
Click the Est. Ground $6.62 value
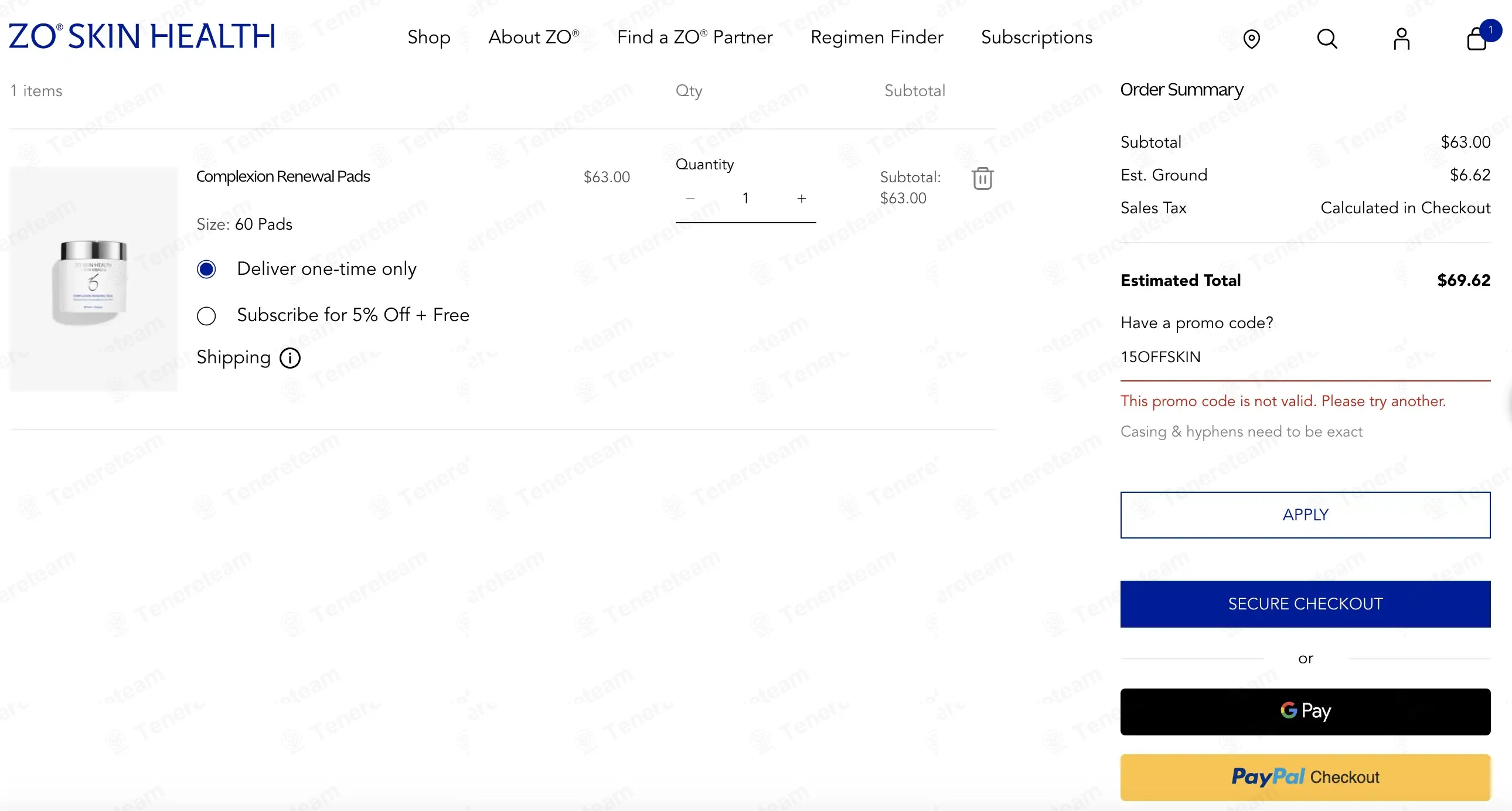1470,175
